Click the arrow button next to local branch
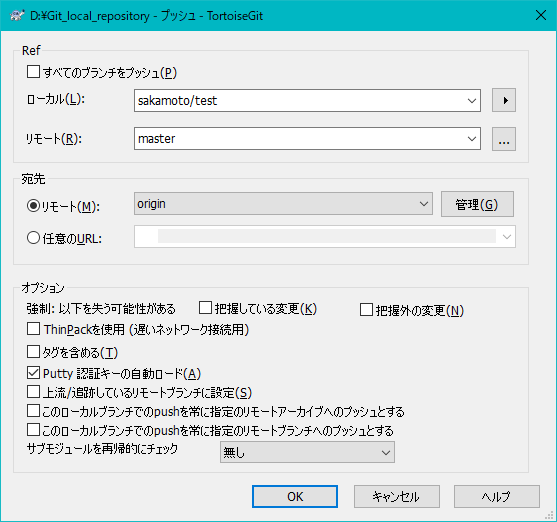Viewport: 557px width, 522px height. [x=504, y=100]
